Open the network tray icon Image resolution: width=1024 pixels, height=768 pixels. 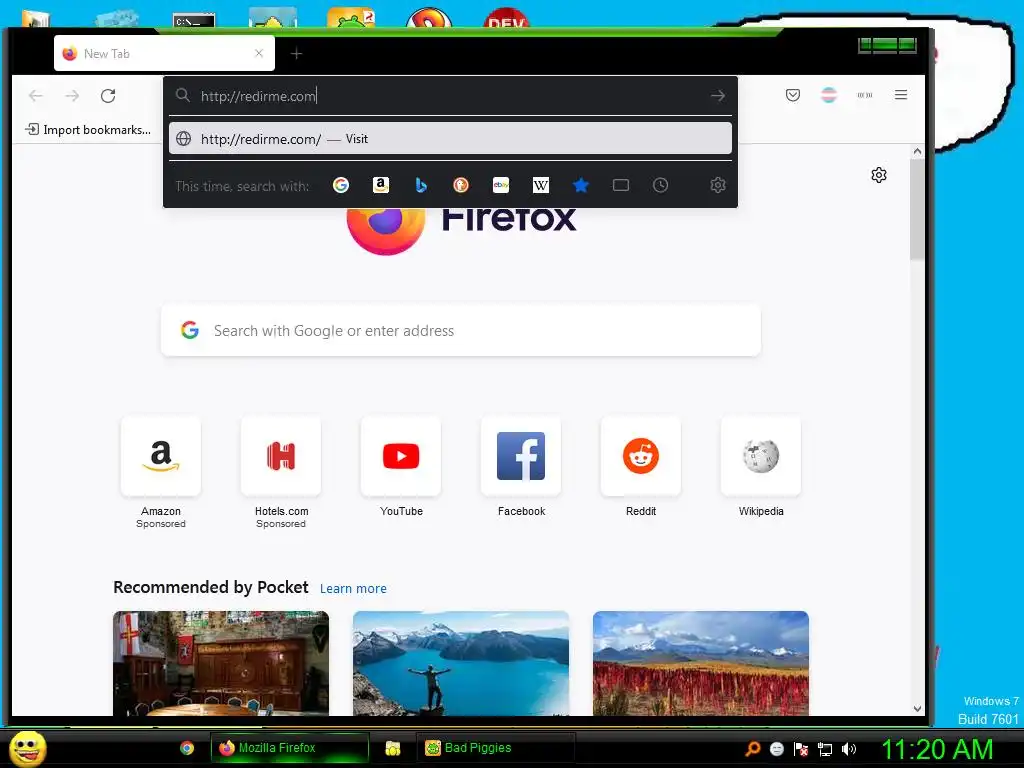pyautogui.click(x=825, y=749)
